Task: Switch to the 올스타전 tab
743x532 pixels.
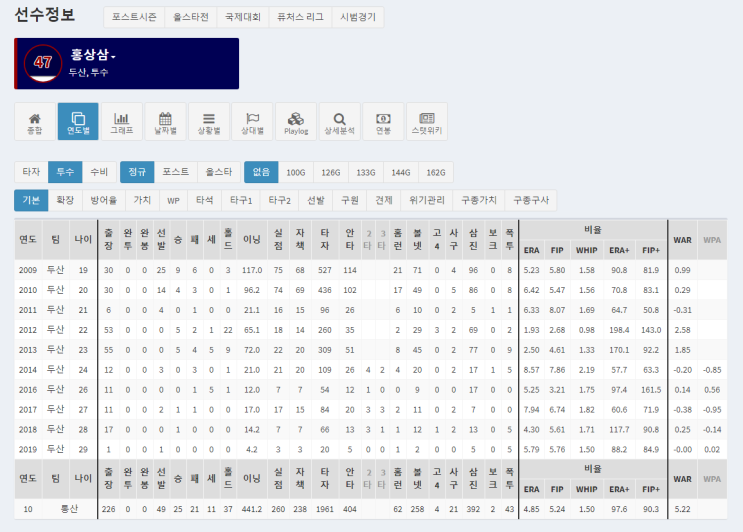Action: click(190, 17)
